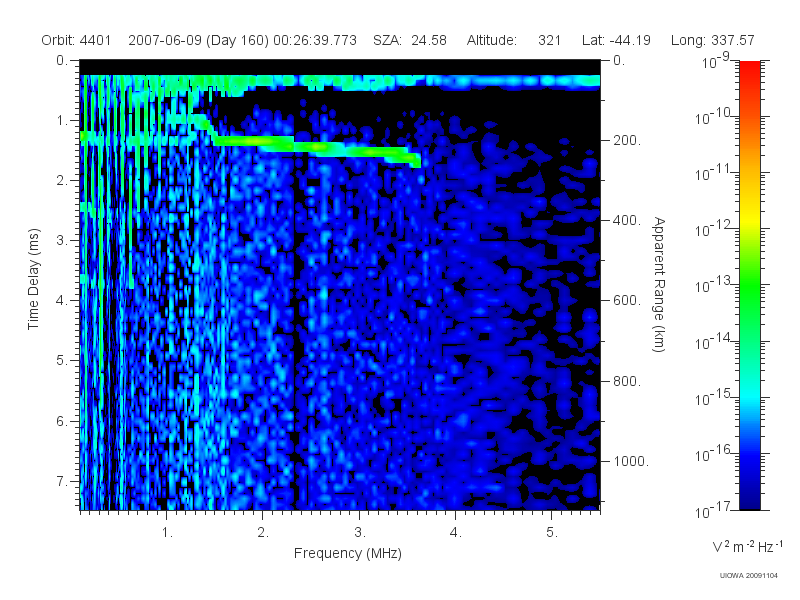
Task: Click the 'Lat: -44.19' text
Action: 616,40
